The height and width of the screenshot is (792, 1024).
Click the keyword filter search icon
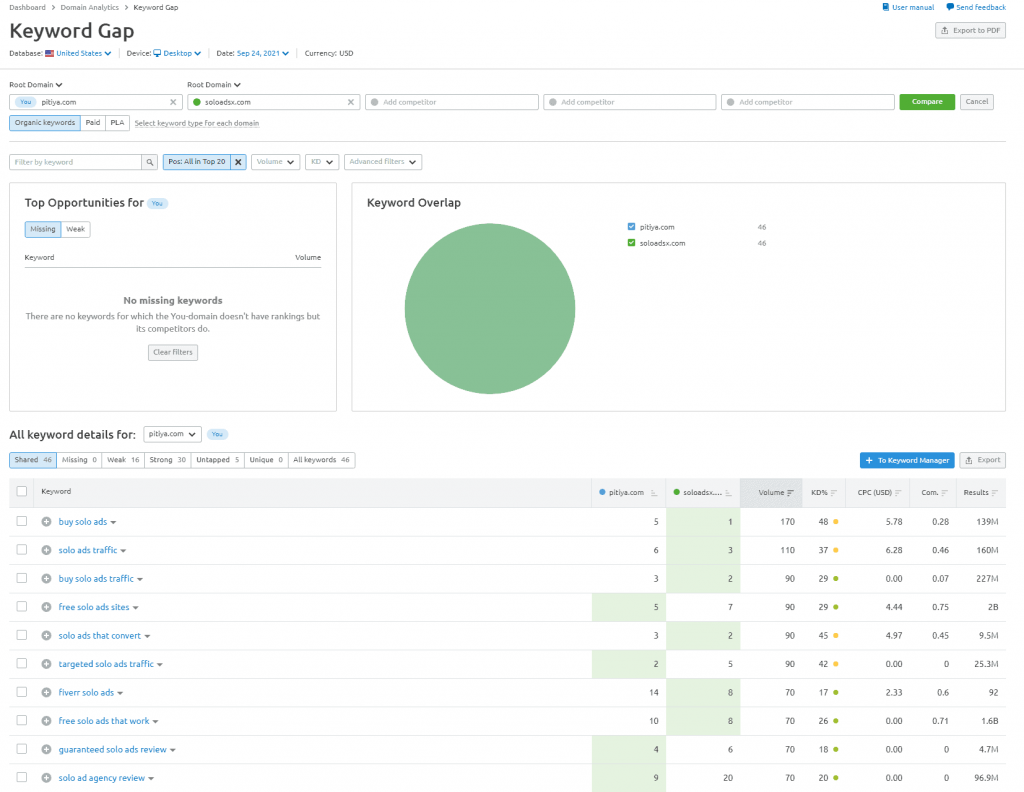coord(150,162)
